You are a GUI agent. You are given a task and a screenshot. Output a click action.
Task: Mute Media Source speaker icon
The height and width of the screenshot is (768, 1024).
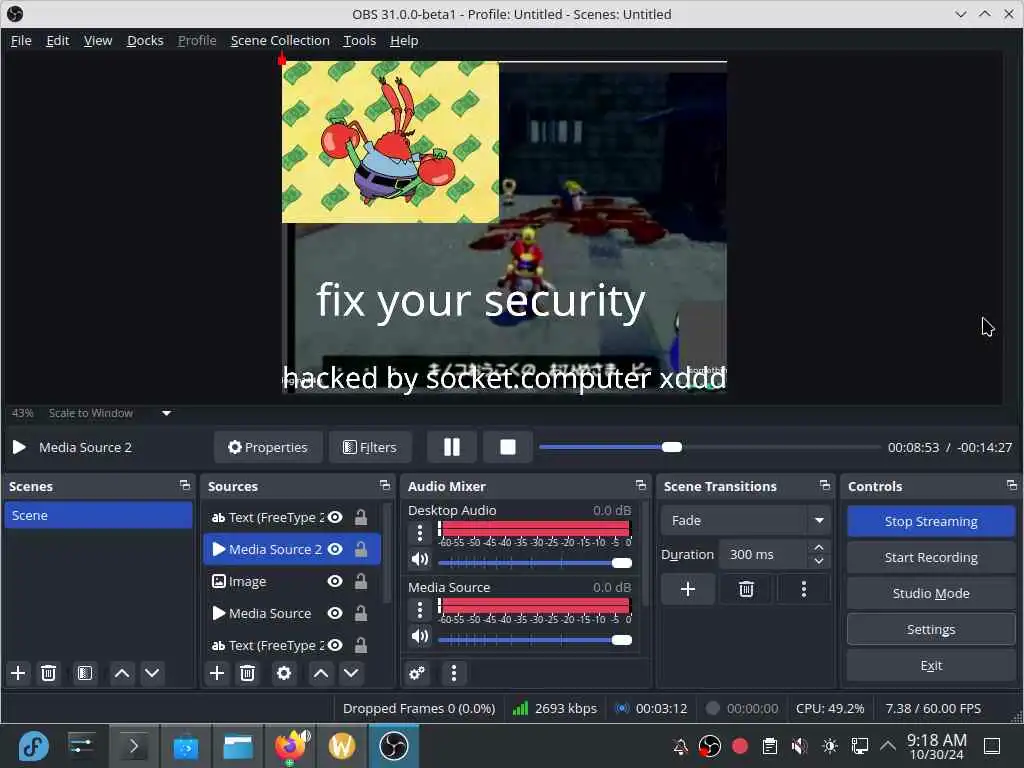coord(420,636)
